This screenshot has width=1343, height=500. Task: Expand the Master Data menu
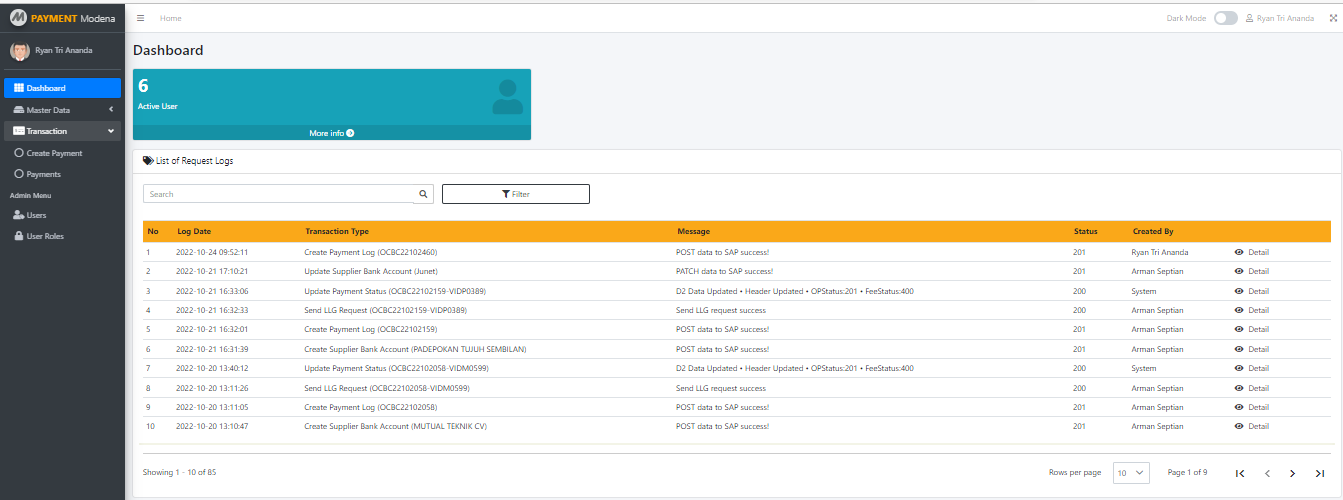coord(62,110)
